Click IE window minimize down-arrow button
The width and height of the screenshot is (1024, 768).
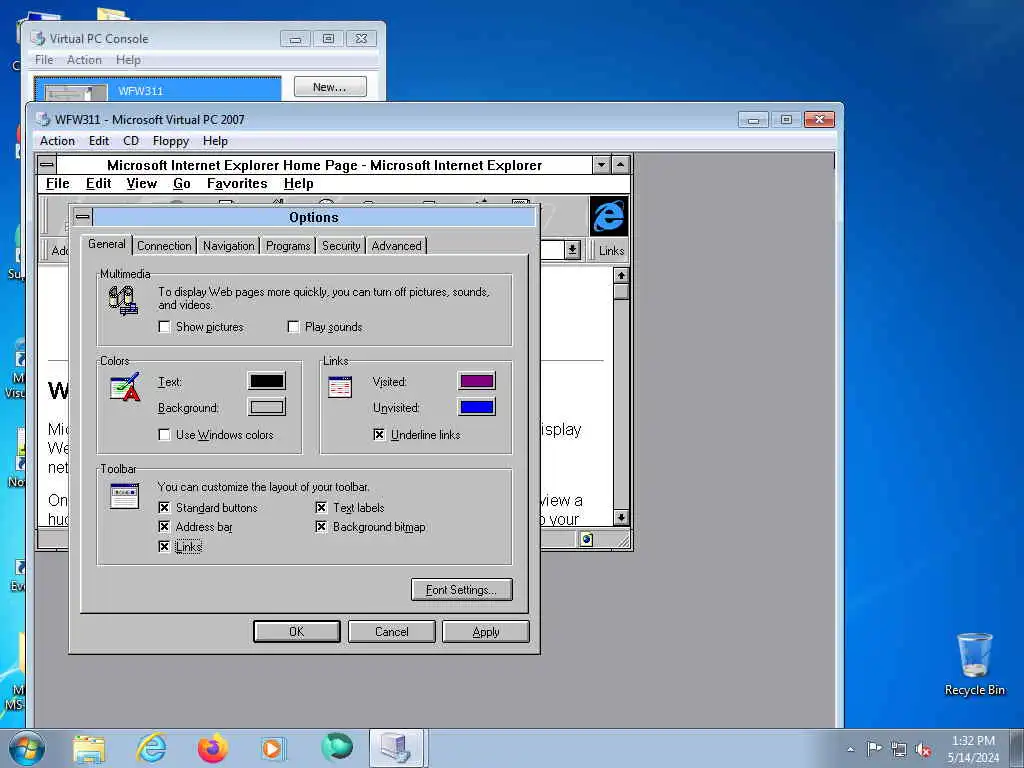point(601,165)
